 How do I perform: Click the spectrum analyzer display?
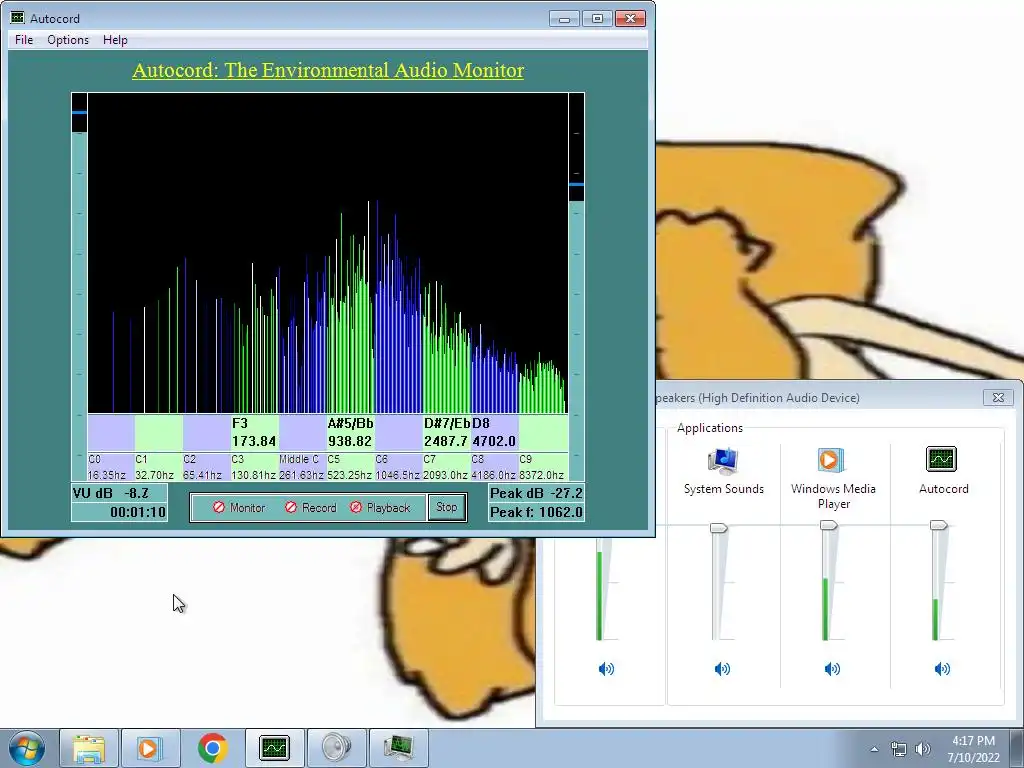pos(328,253)
